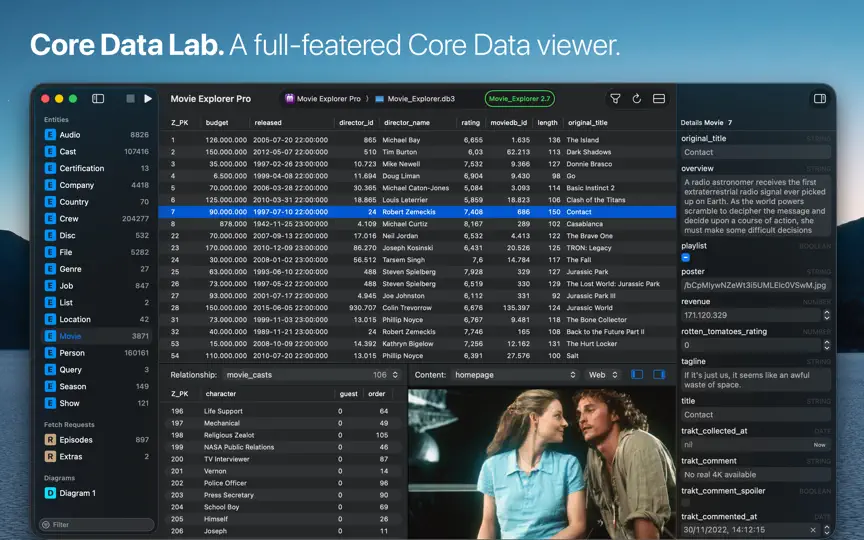Select the Casablanca movie row

(x=417, y=224)
